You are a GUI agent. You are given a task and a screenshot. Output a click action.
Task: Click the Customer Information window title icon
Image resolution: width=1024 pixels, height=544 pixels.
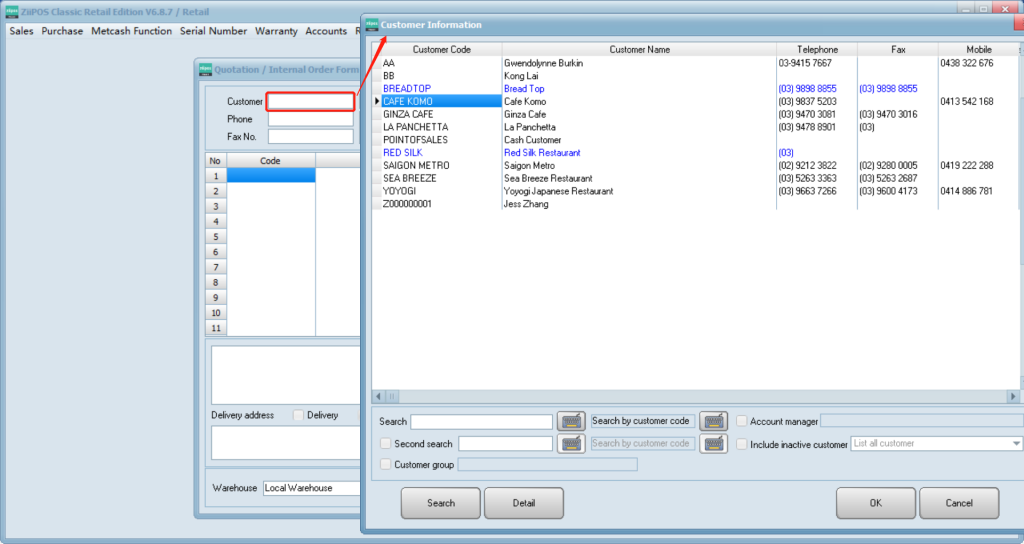coord(373,24)
